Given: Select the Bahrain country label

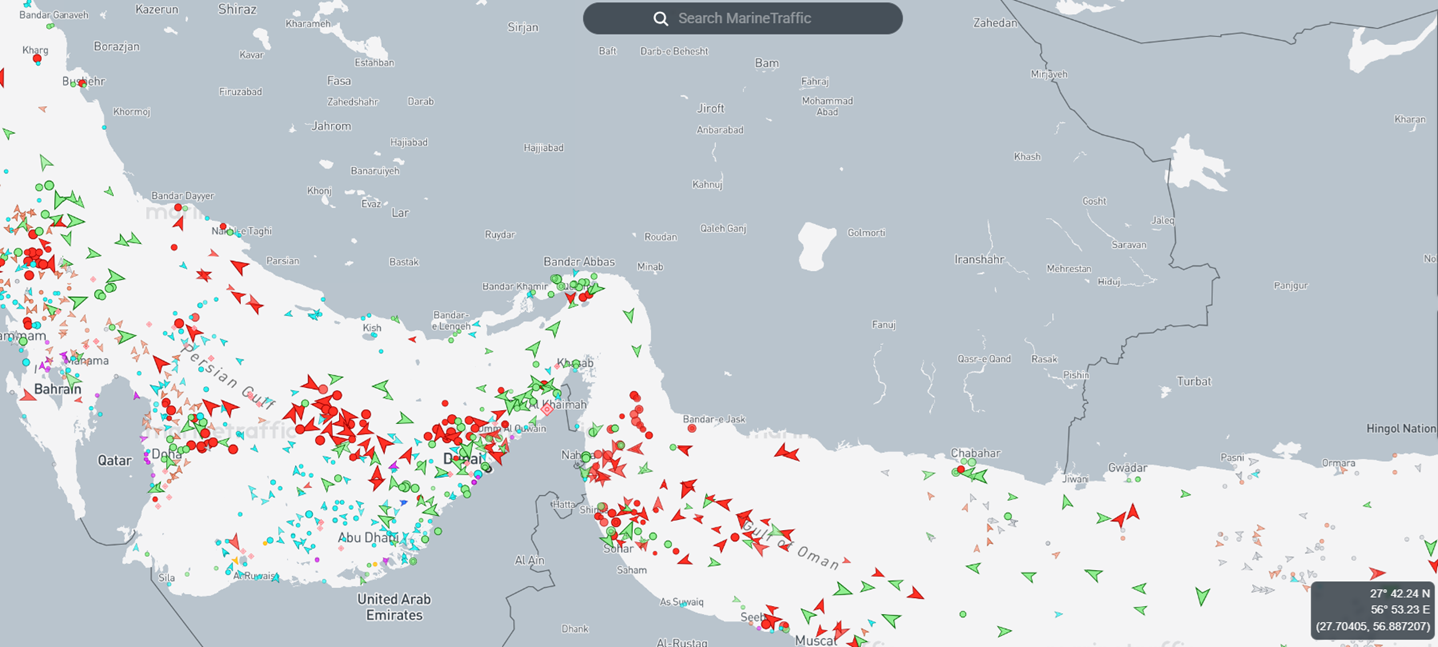Looking at the screenshot, I should pos(57,388).
